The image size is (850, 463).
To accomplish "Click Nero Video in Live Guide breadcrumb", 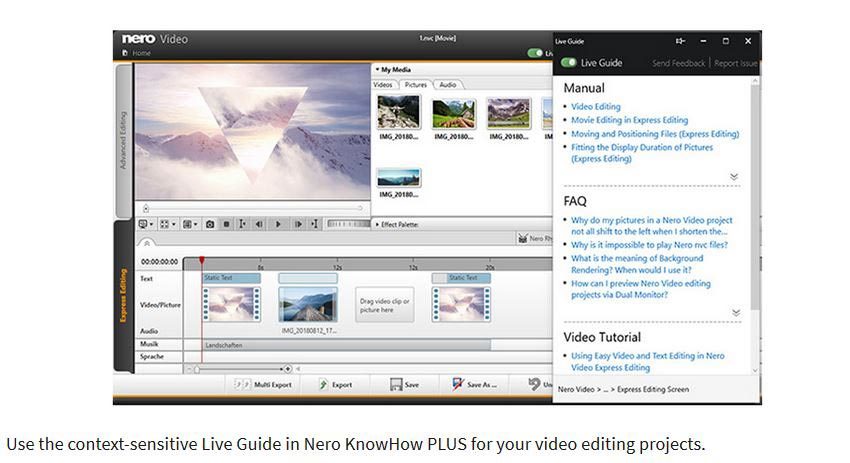I will coord(576,389).
